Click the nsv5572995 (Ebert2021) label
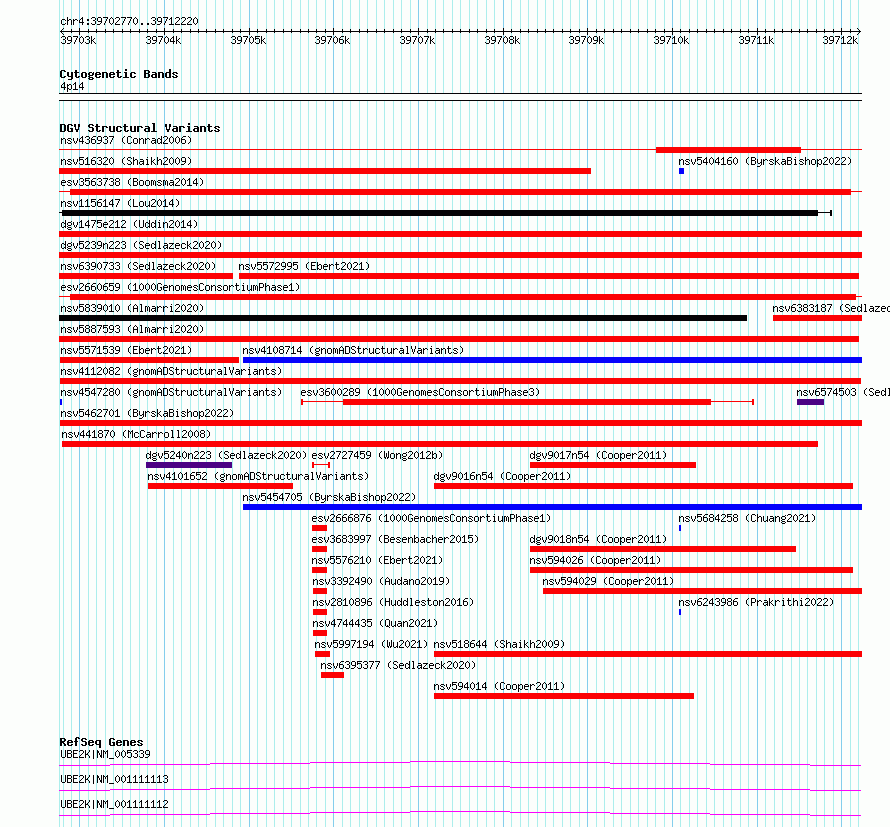The width and height of the screenshot is (890, 827). point(304,266)
